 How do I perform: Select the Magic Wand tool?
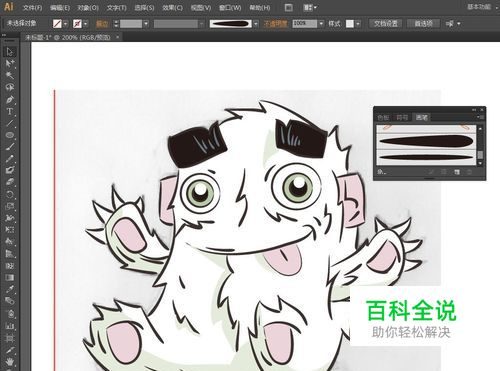[10, 75]
